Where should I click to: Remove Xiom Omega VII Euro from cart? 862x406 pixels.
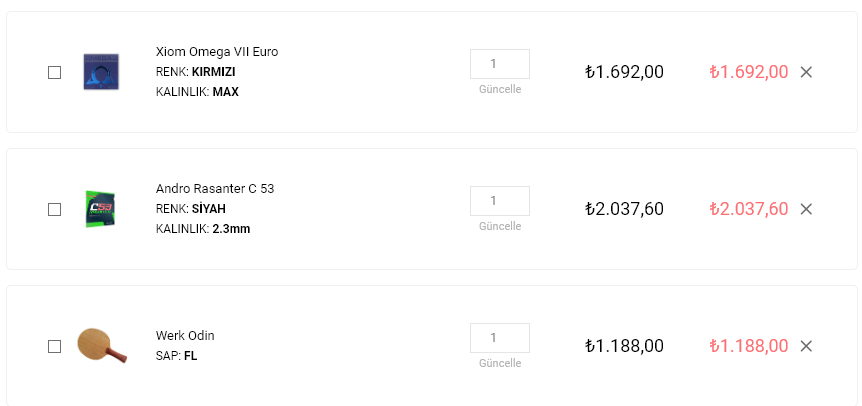pos(806,72)
